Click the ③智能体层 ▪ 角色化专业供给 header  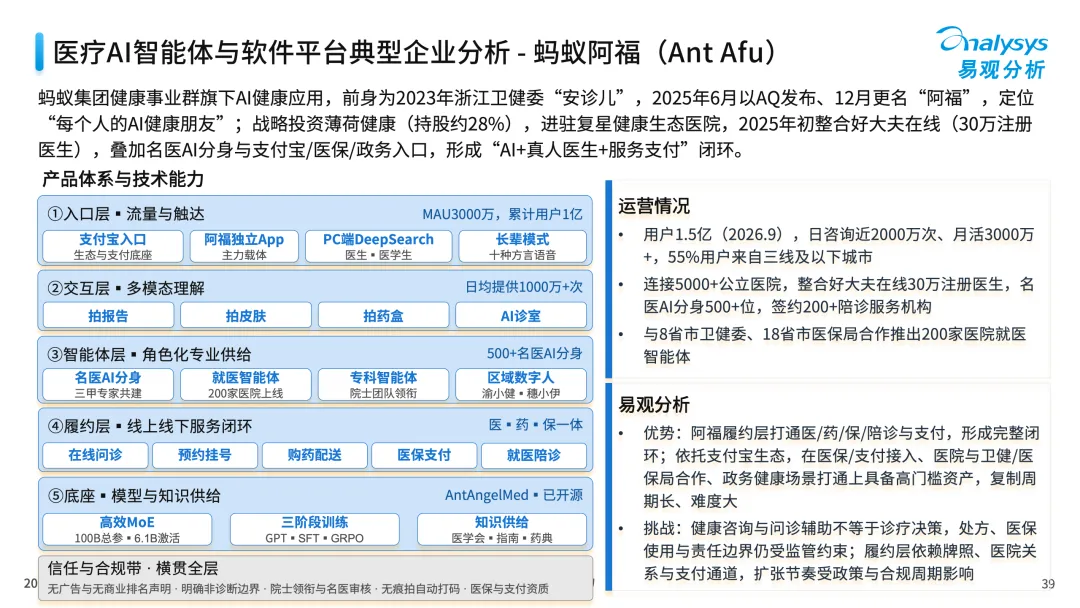(149, 355)
